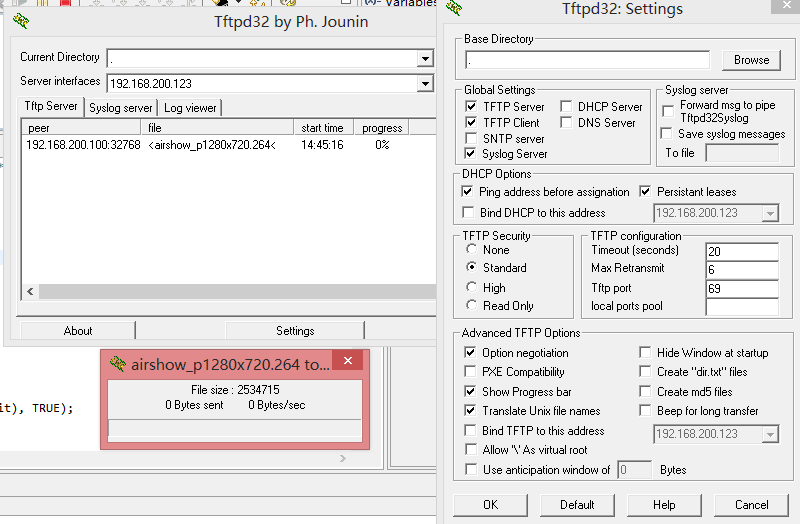Click the Tftpd32 Settings window app icon
The height and width of the screenshot is (524, 800).
(454, 8)
